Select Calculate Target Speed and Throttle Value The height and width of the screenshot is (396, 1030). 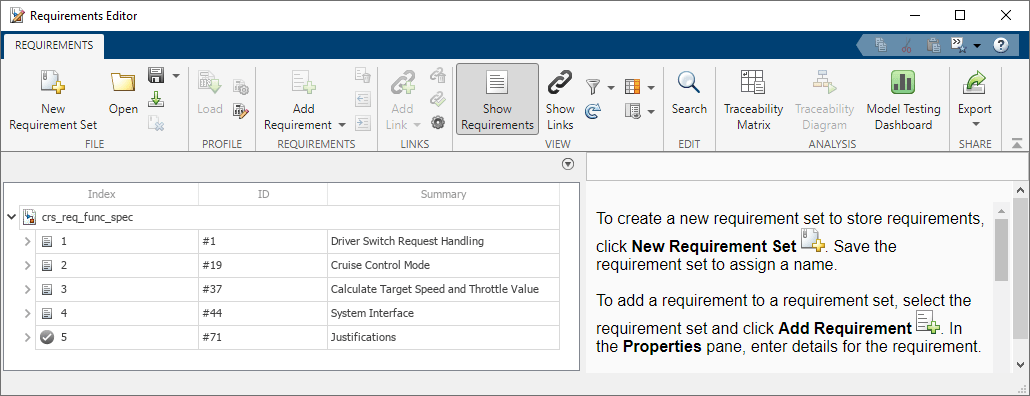[443, 290]
